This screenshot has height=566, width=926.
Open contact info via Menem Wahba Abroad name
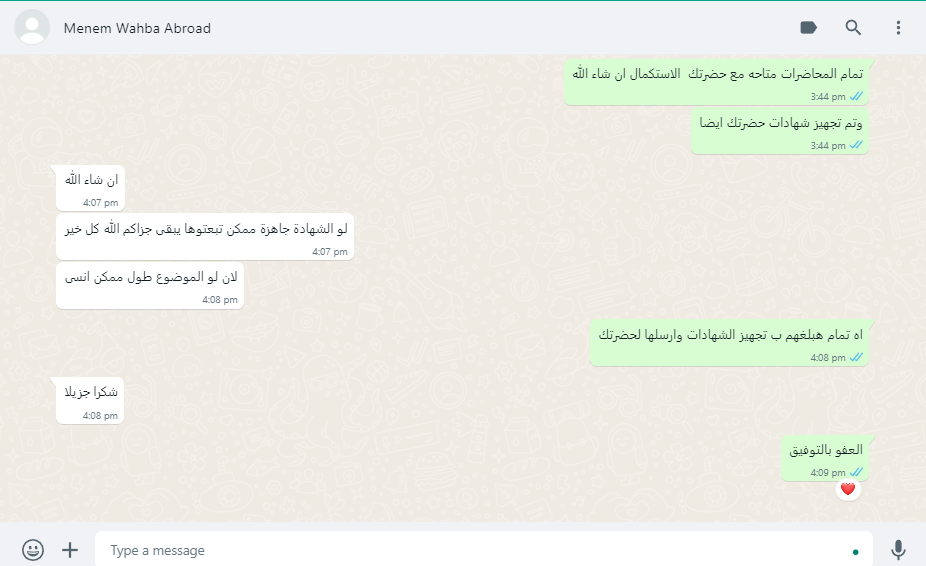tap(137, 28)
